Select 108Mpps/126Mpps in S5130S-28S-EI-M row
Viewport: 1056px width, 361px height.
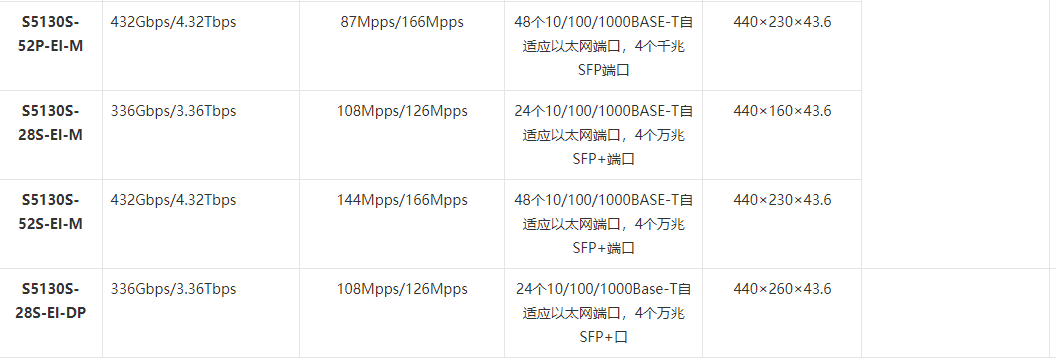[x=402, y=111]
